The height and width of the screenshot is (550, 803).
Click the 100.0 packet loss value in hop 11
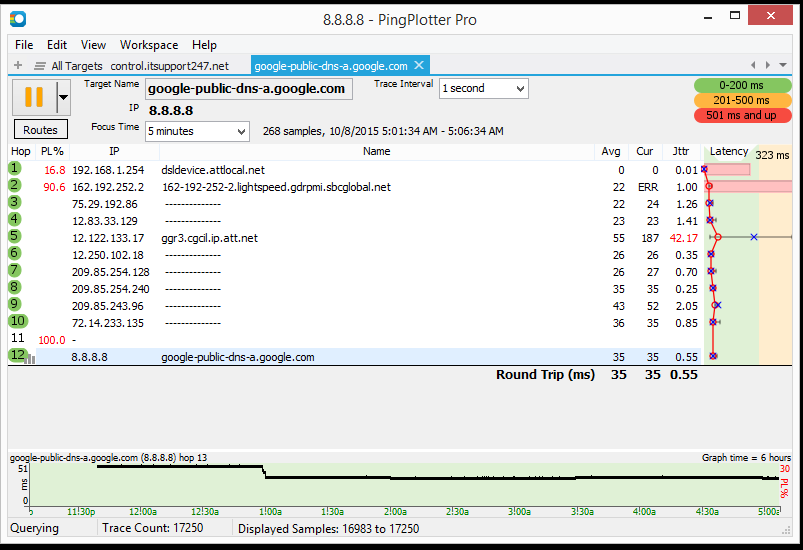(x=52, y=340)
